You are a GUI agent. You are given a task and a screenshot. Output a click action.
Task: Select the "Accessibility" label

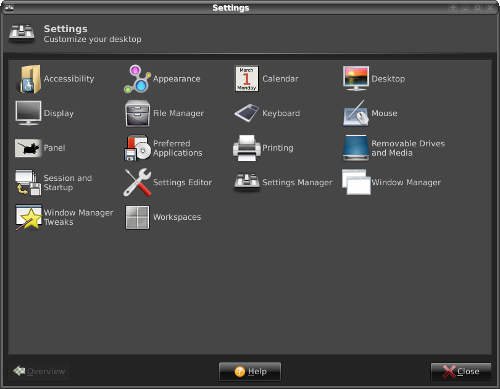(69, 79)
